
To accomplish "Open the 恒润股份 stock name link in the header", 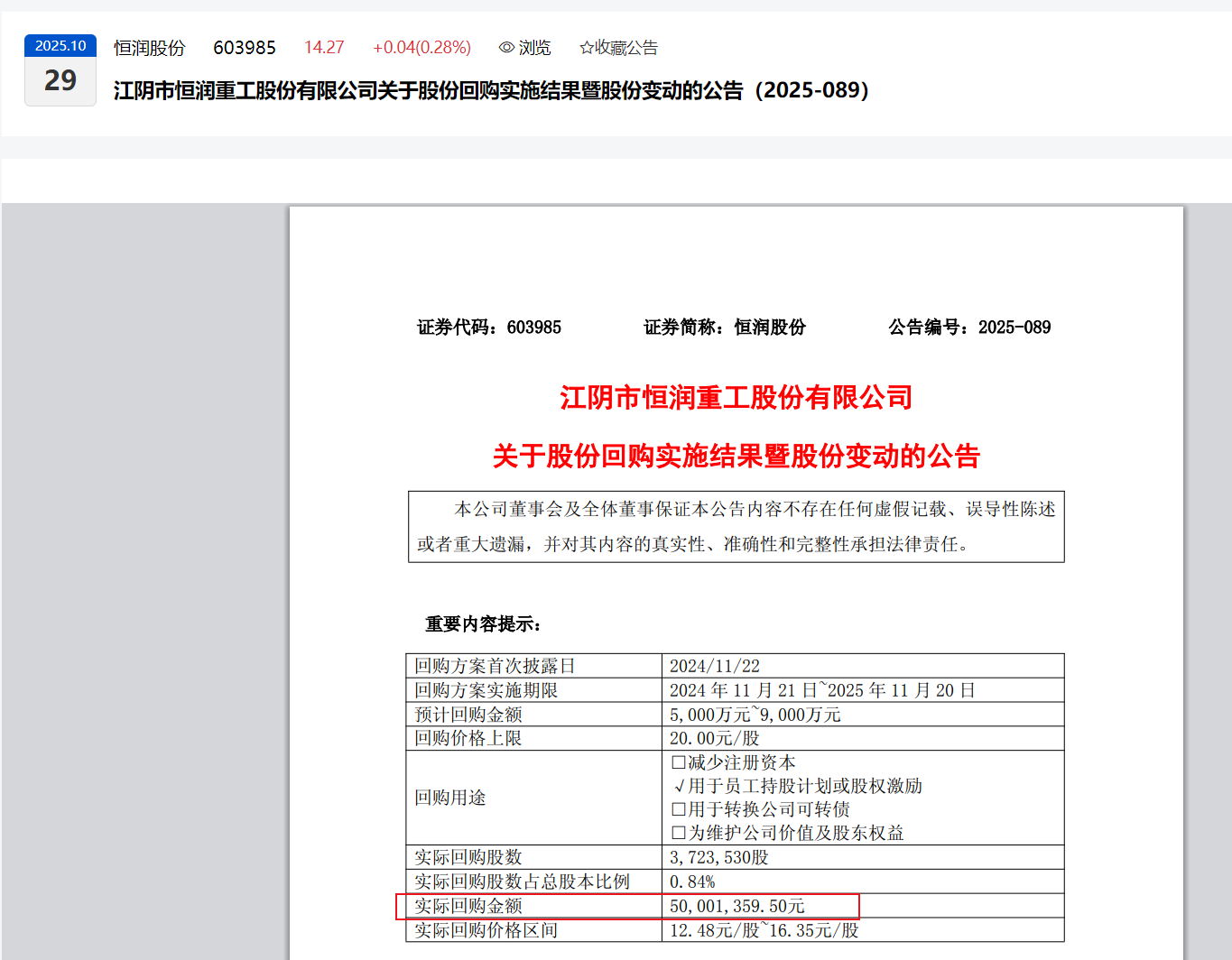I will (150, 48).
